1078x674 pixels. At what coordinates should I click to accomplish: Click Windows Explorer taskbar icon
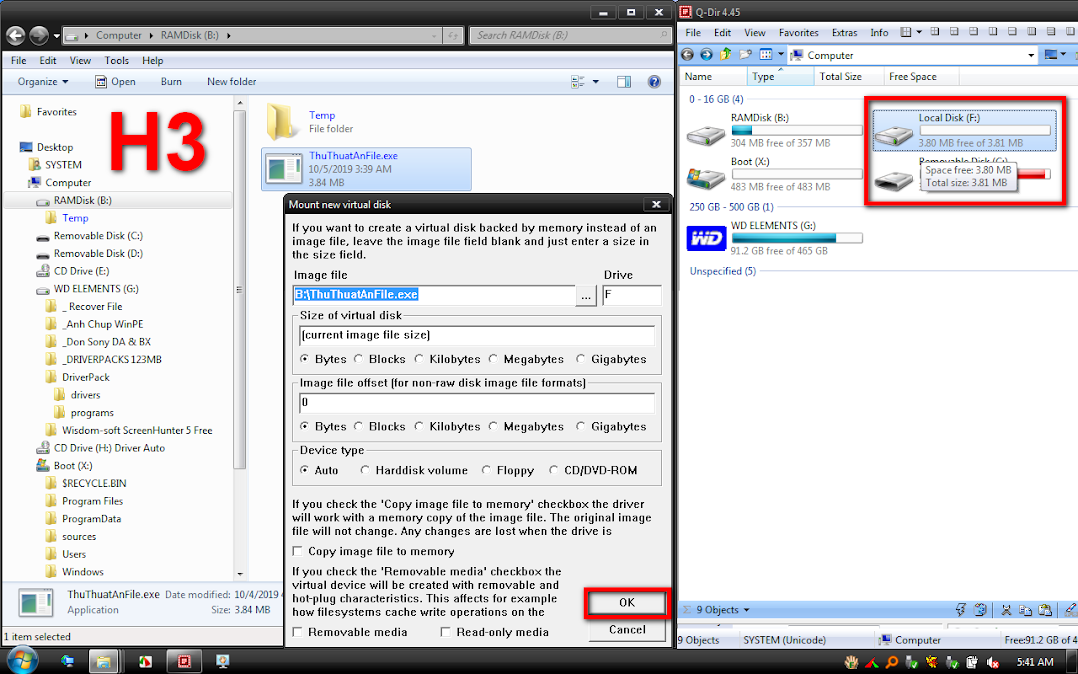coord(102,662)
